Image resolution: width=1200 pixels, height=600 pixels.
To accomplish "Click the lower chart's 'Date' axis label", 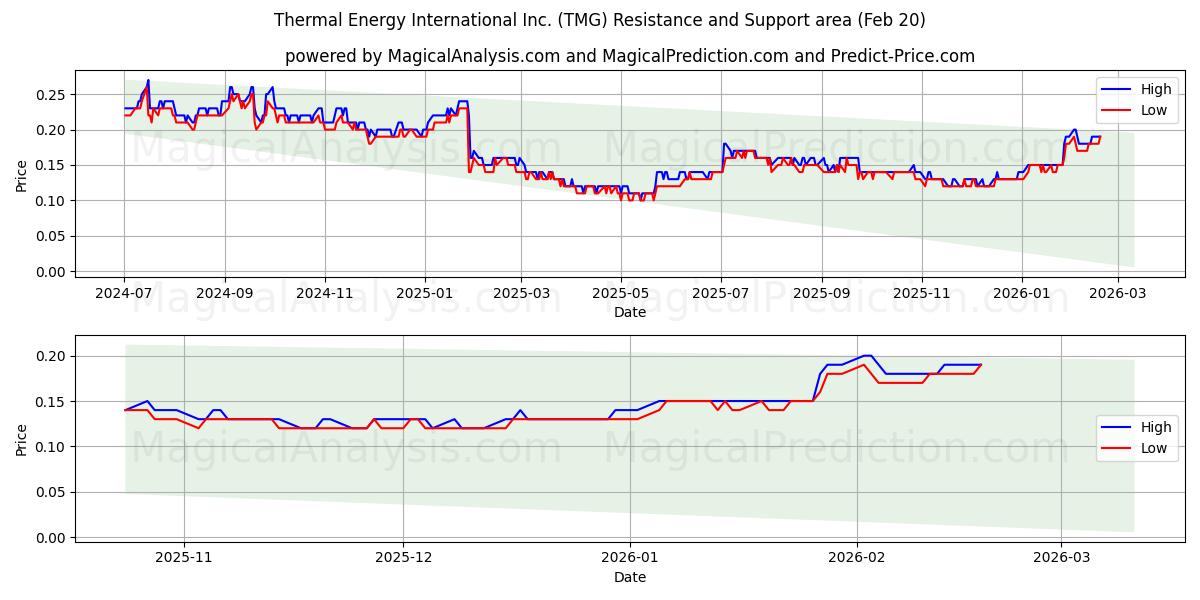I will coord(630,577).
